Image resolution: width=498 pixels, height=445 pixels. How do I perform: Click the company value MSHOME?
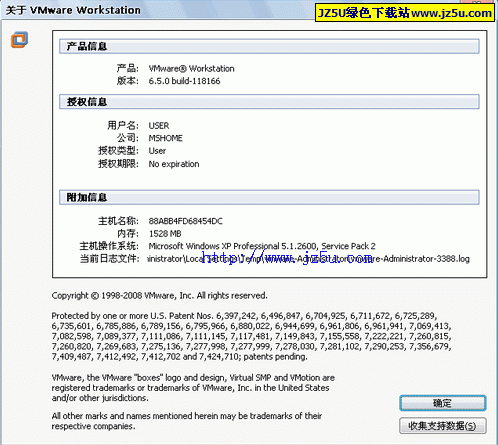(165, 138)
